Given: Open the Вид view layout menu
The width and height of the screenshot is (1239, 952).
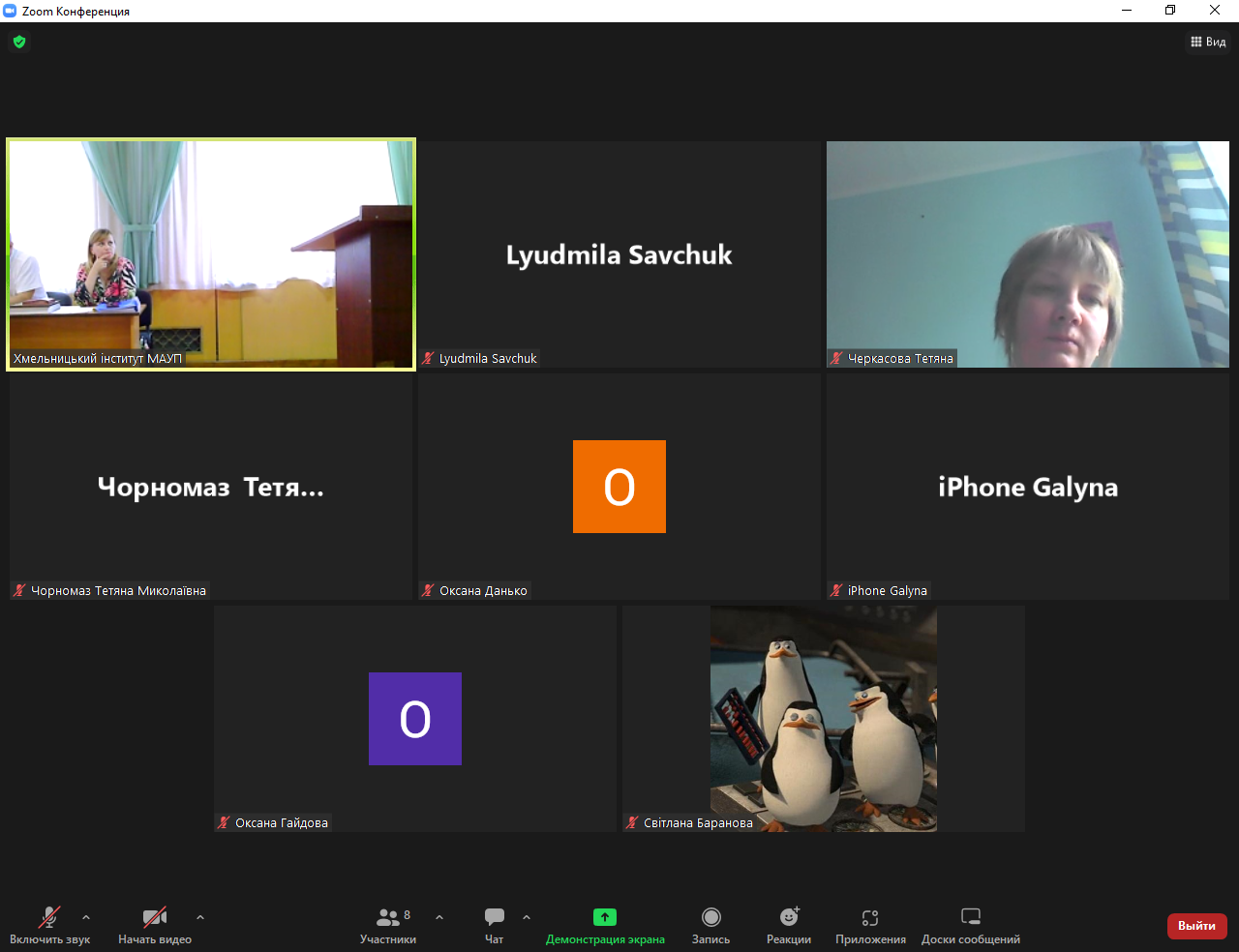Looking at the screenshot, I should tap(1208, 42).
